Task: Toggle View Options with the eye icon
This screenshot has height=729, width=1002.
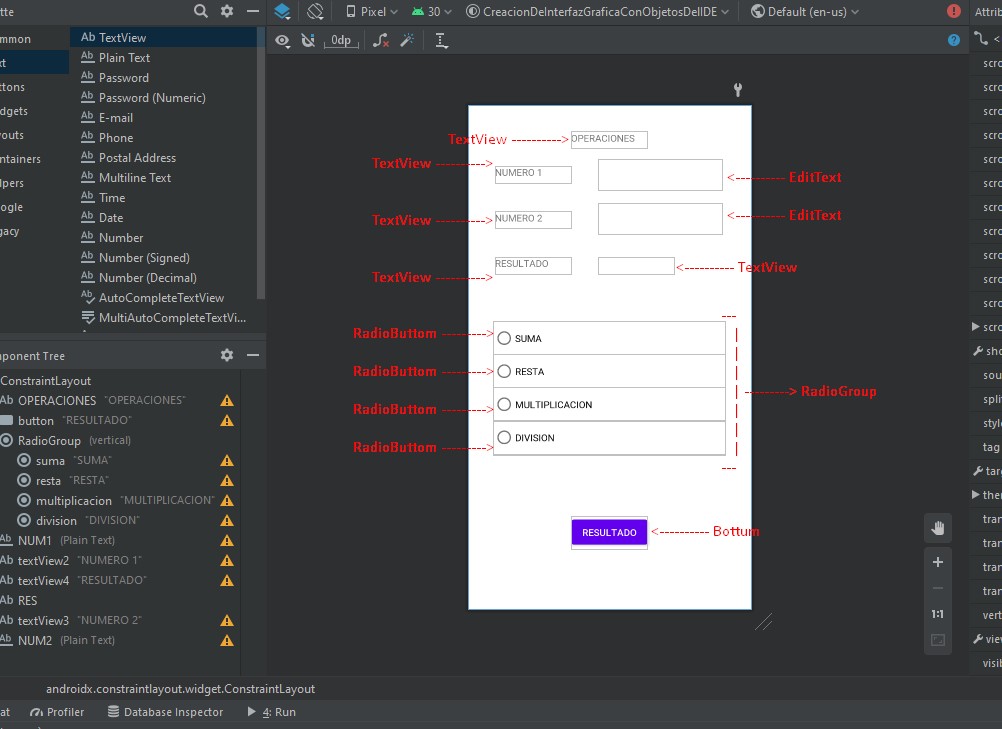Action: pos(282,40)
